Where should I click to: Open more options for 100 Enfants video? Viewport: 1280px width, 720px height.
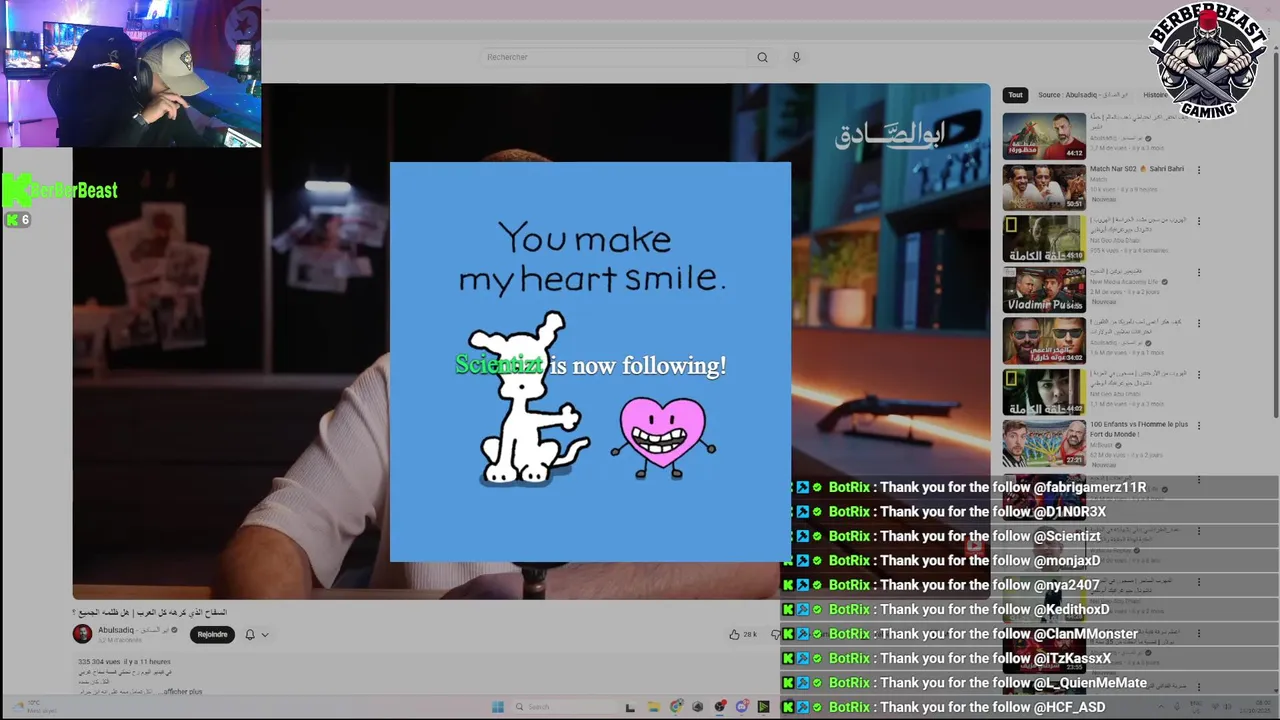pos(1198,426)
